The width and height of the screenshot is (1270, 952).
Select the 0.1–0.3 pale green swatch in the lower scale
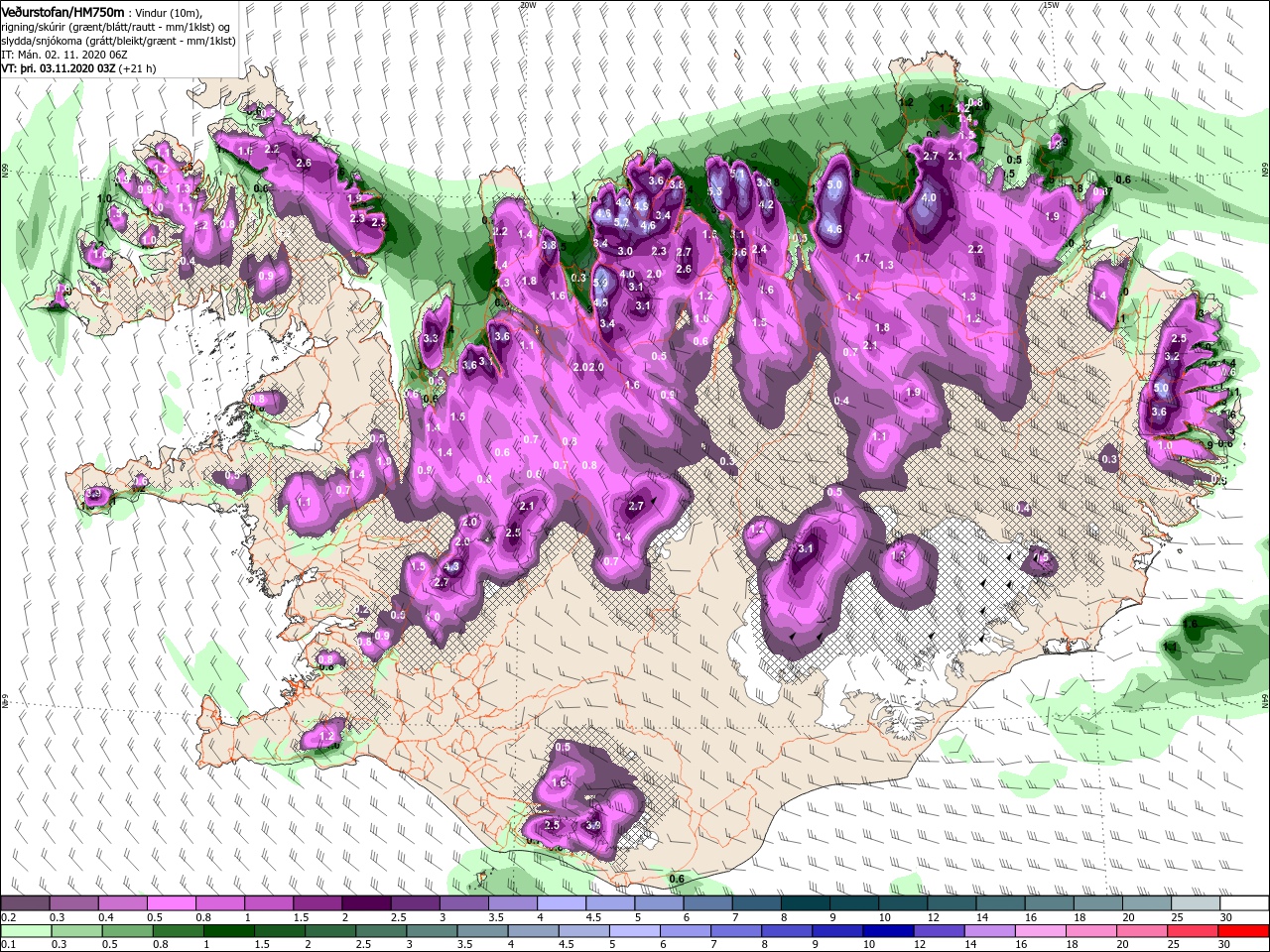pos(25,931)
